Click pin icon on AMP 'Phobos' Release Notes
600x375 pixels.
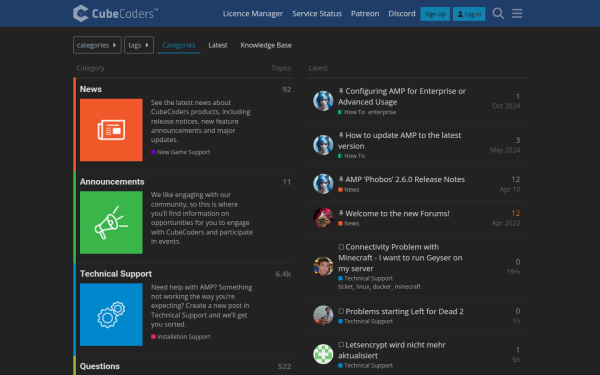click(x=341, y=179)
